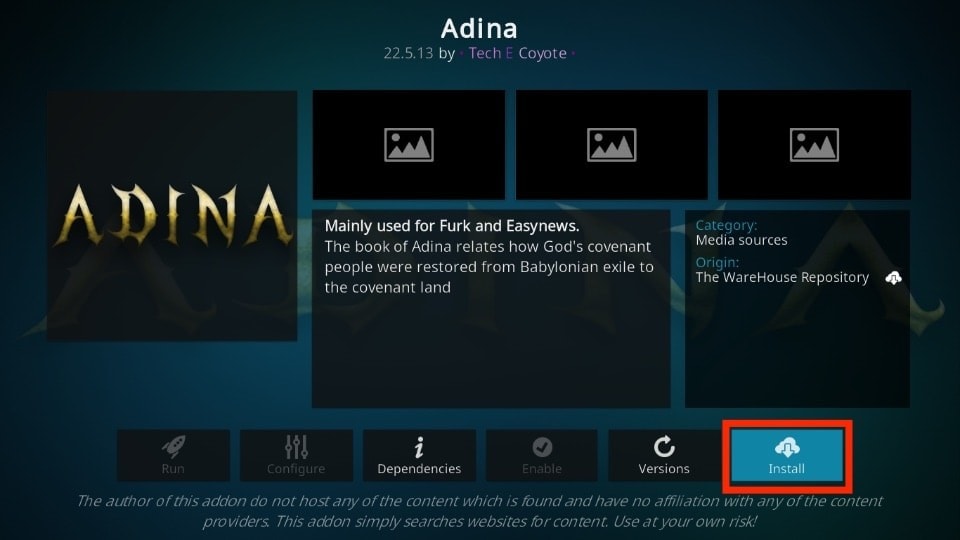Click the cloud icon beside WareHouse Repository
The height and width of the screenshot is (540, 960).
[893, 278]
